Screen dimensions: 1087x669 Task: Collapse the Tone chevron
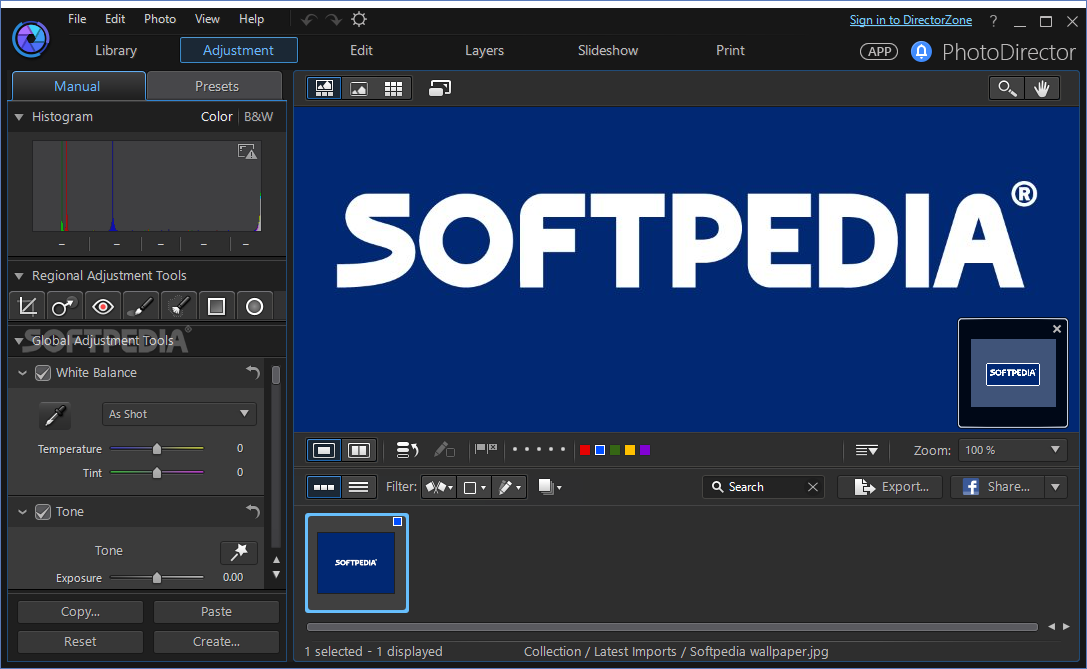tap(22, 512)
